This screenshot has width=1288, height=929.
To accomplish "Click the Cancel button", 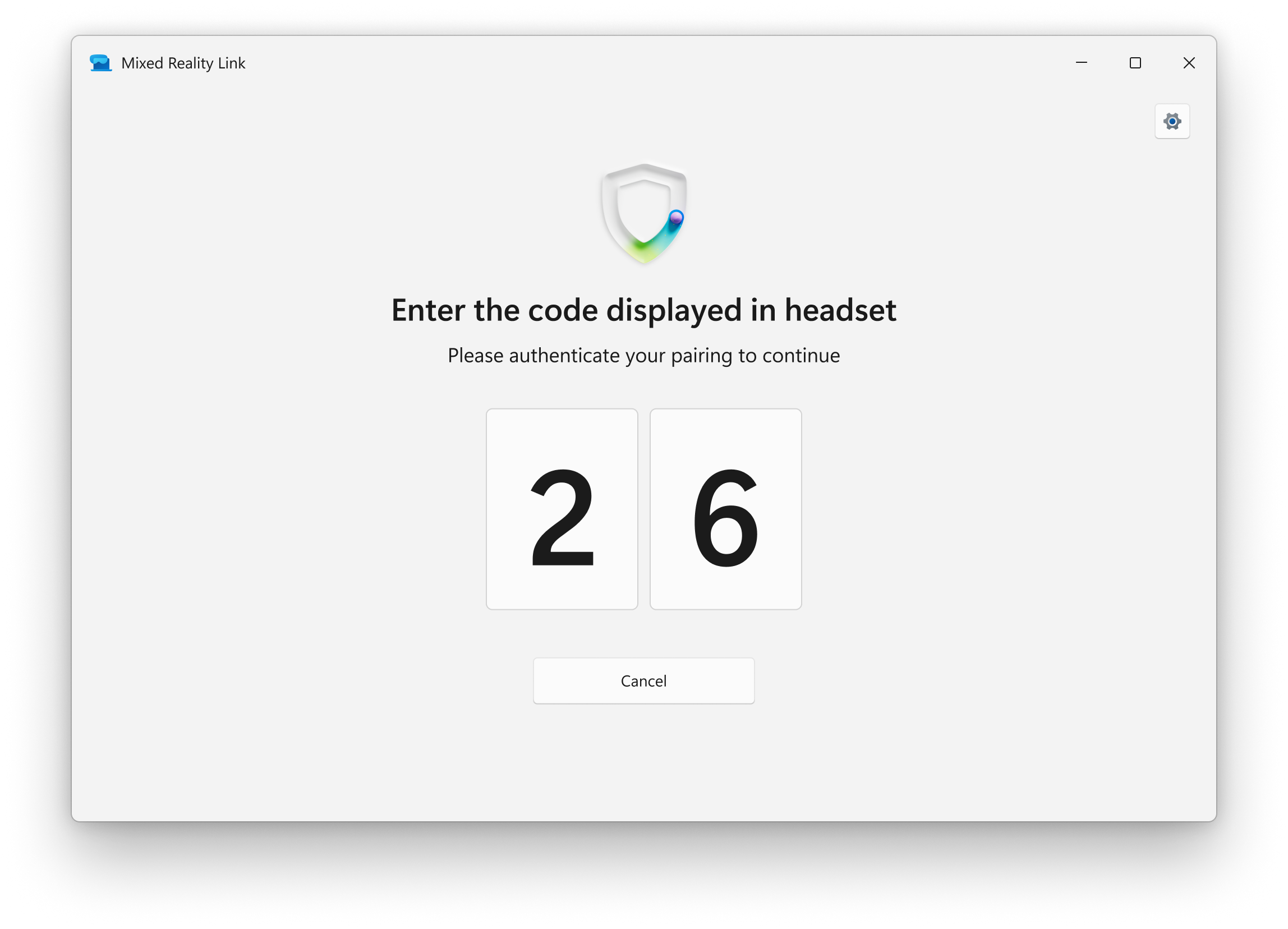I will (643, 681).
